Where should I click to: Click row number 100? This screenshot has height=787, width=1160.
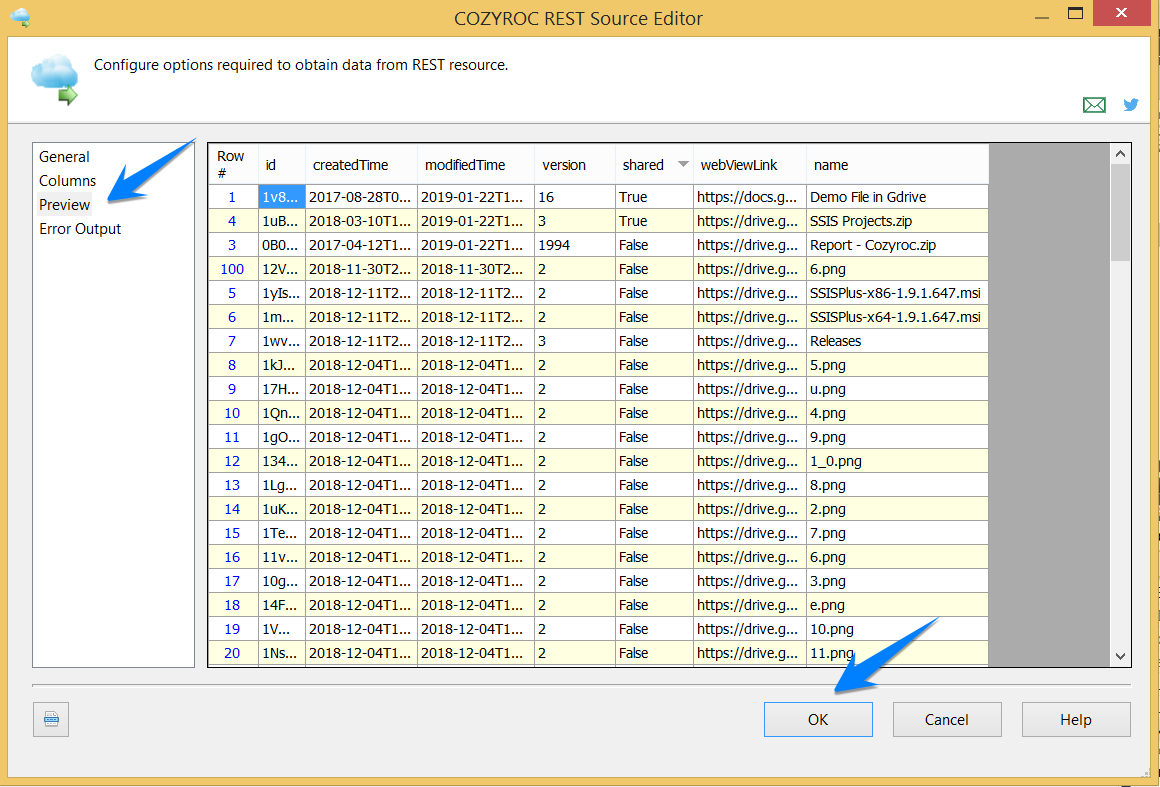coord(232,269)
